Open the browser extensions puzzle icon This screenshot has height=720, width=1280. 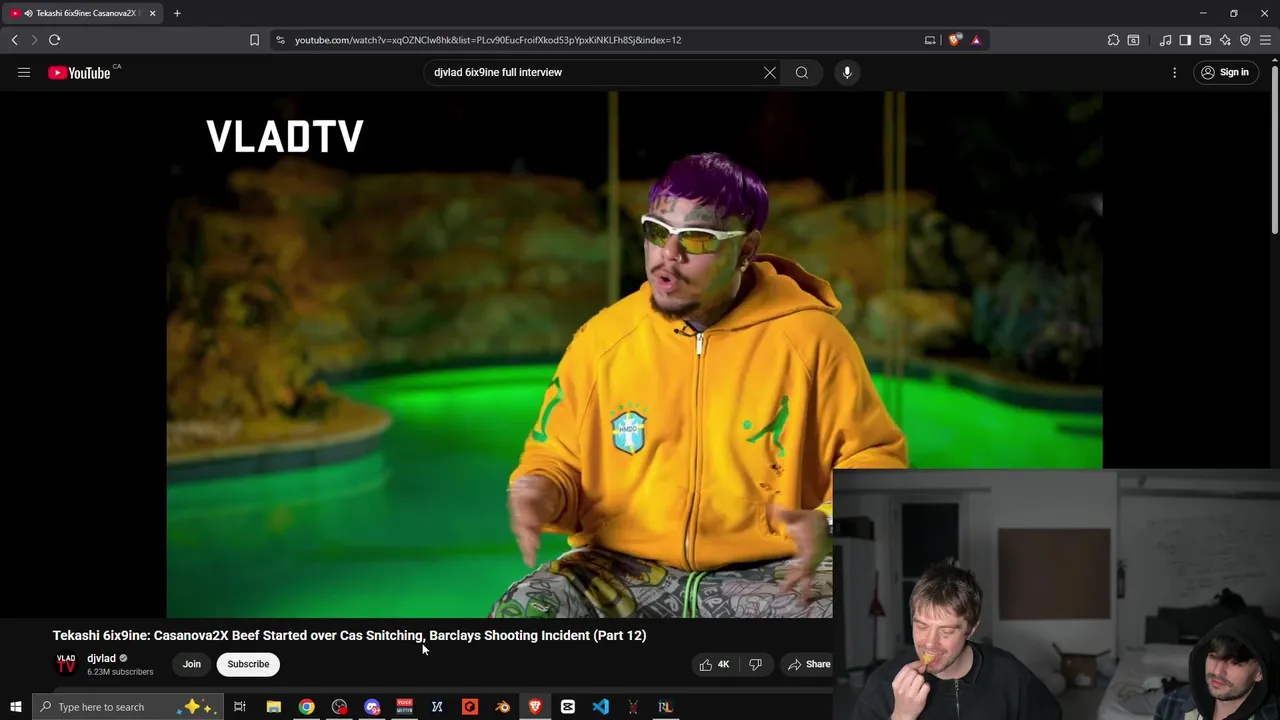1113,40
